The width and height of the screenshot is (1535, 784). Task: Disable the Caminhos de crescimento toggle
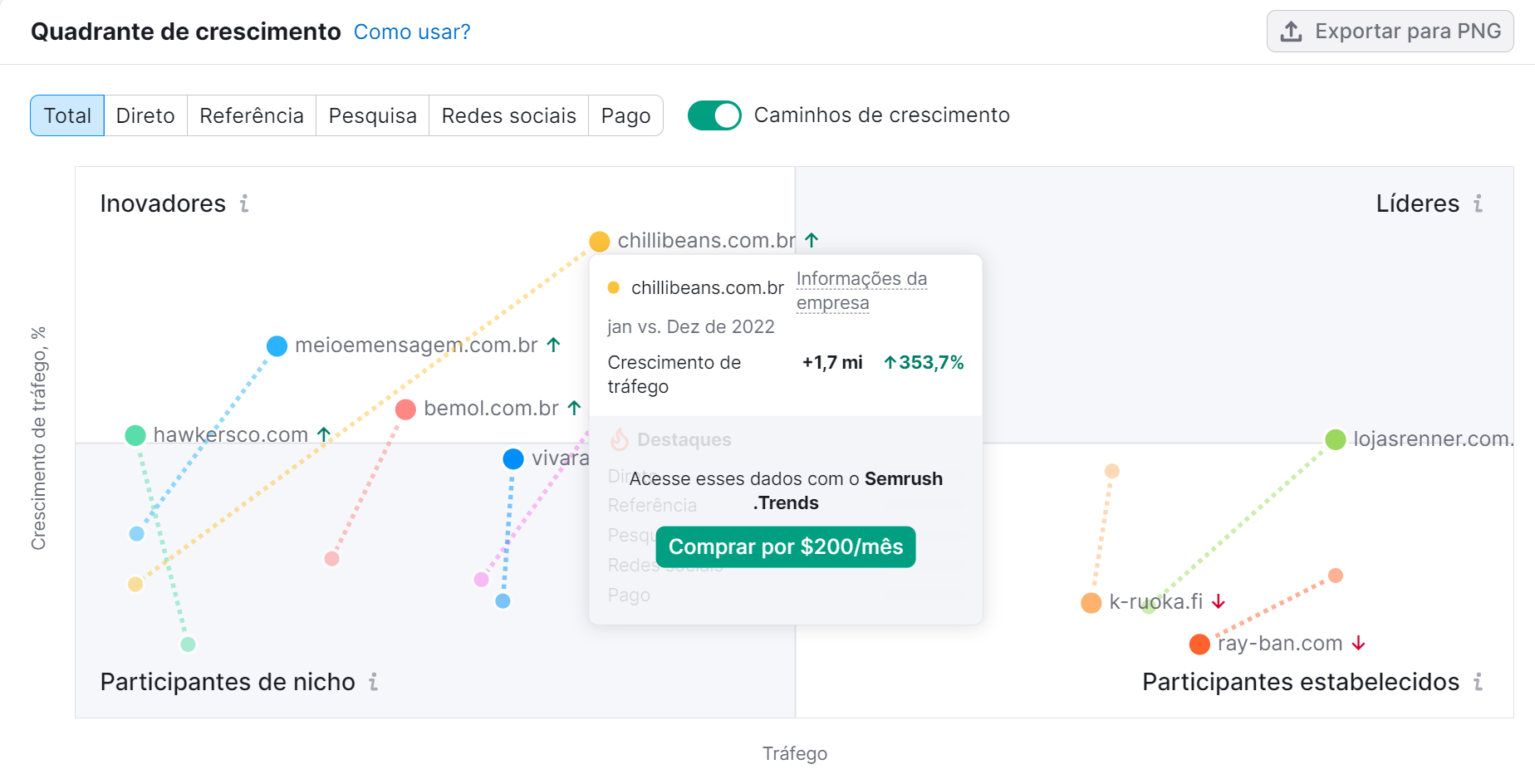tap(714, 115)
